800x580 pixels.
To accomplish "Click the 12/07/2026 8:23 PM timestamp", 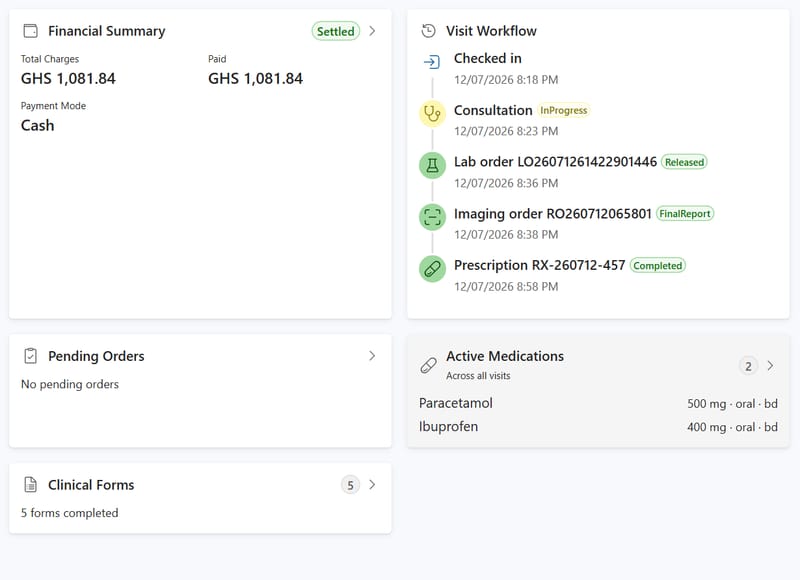I will (x=506, y=132).
